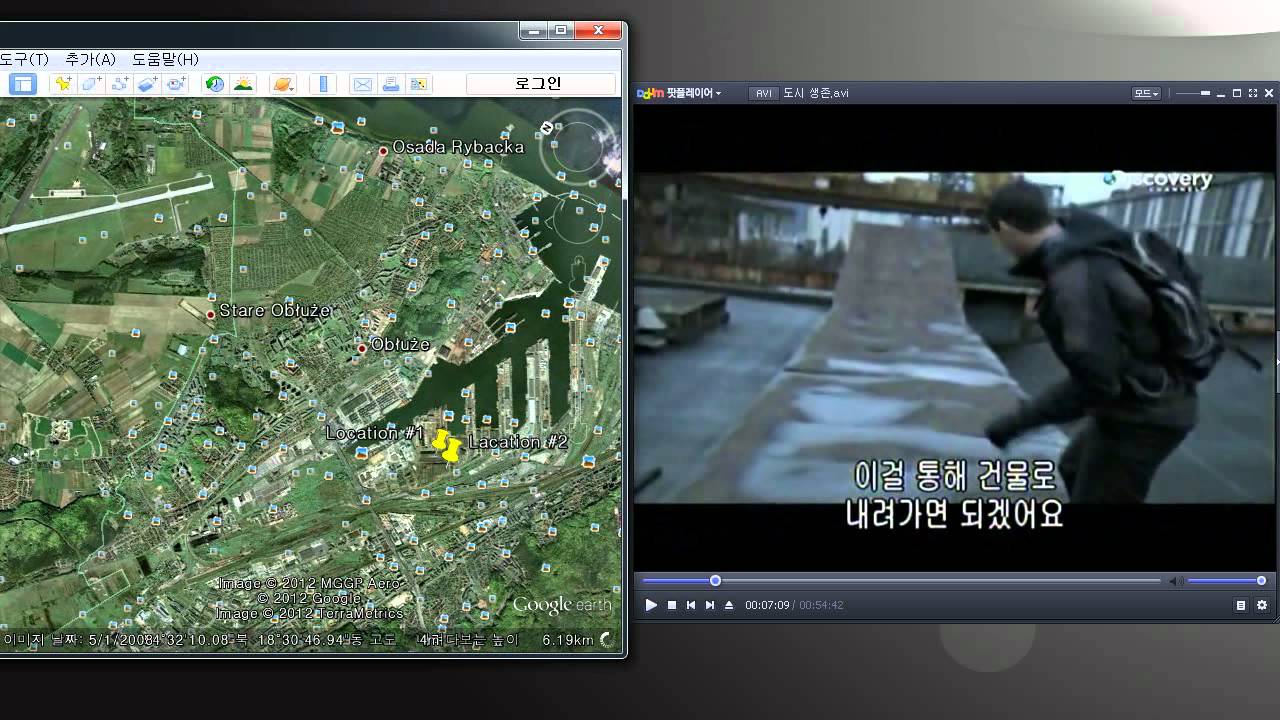
Task: Click the eye altitude 6.19km readout
Action: pyautogui.click(x=568, y=640)
